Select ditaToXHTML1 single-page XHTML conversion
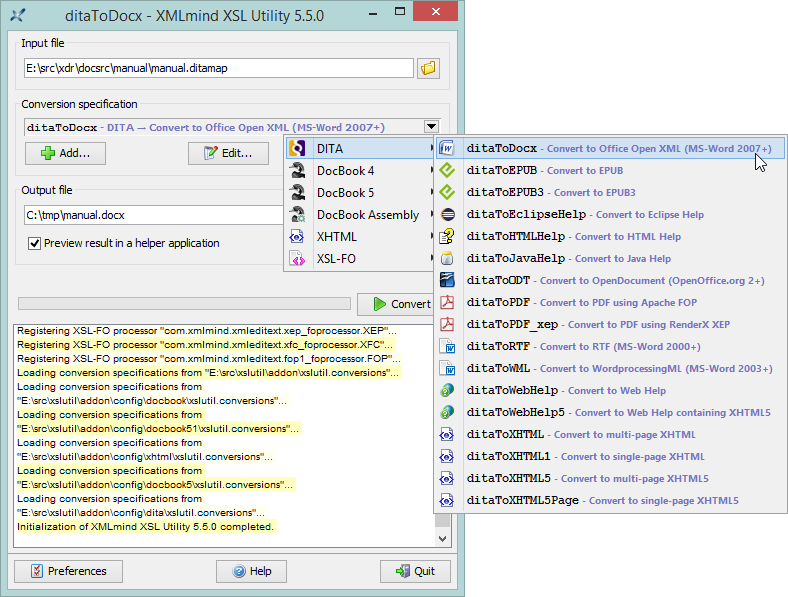Screen dimensions: 788x597 coord(610,457)
